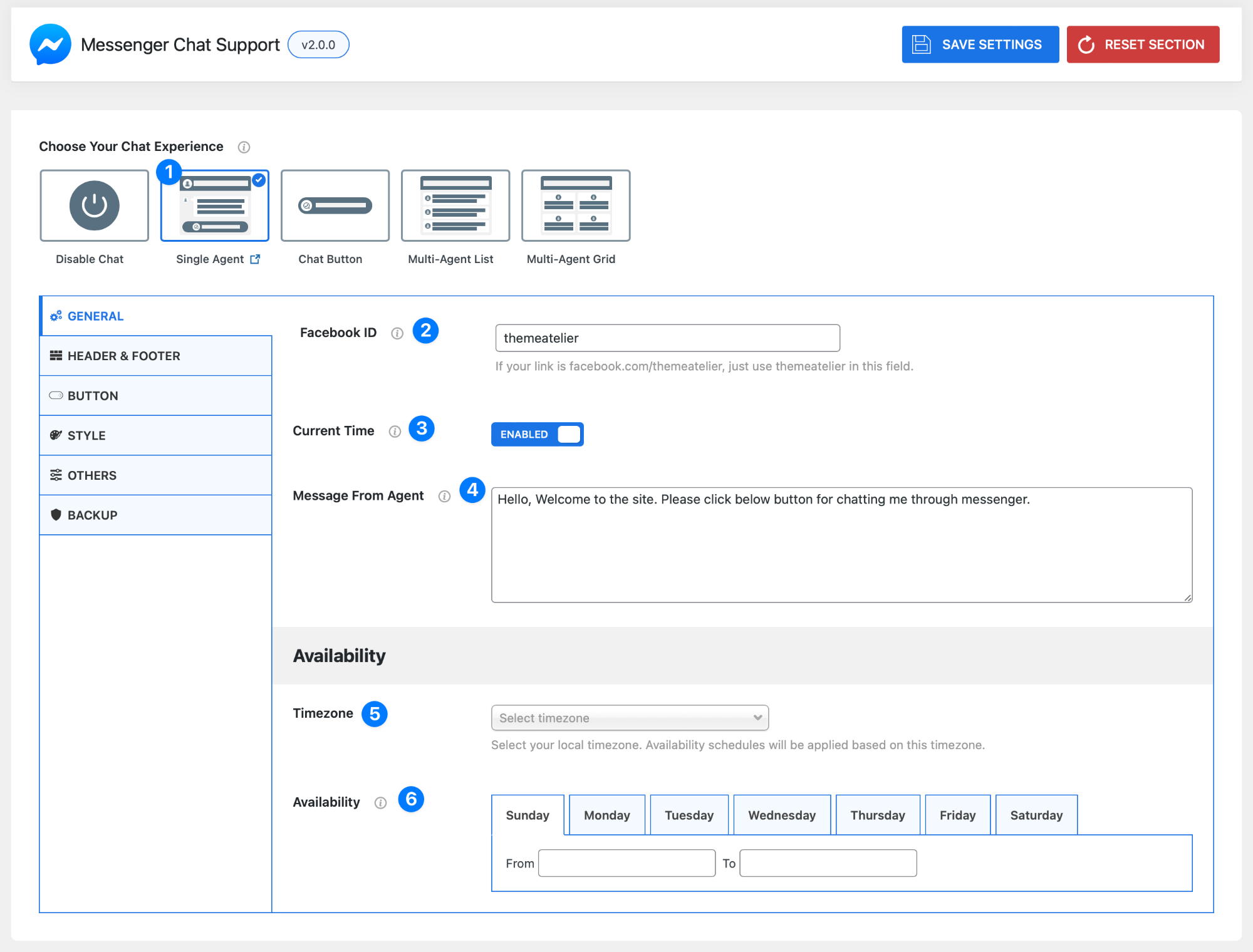Click info icon next to Facebook ID
The width and height of the screenshot is (1253, 952).
(x=397, y=333)
